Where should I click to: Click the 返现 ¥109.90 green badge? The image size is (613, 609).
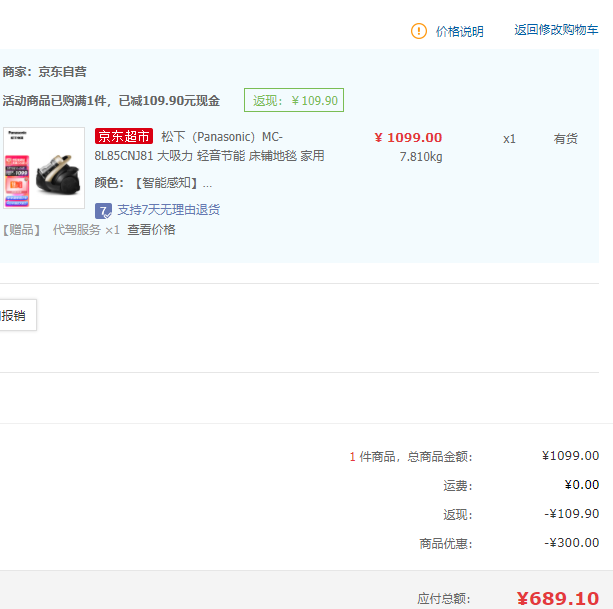pos(294,100)
